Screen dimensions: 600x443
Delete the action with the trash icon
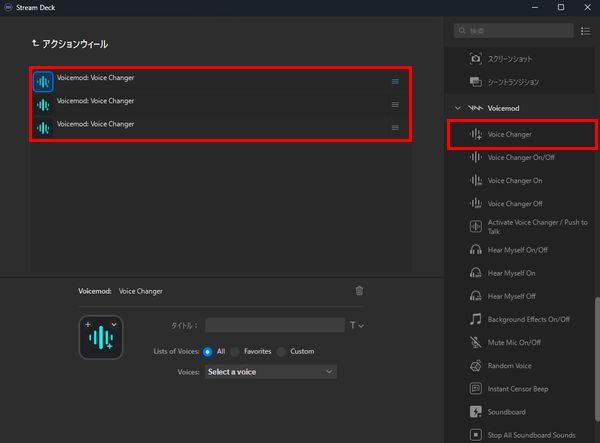(359, 291)
